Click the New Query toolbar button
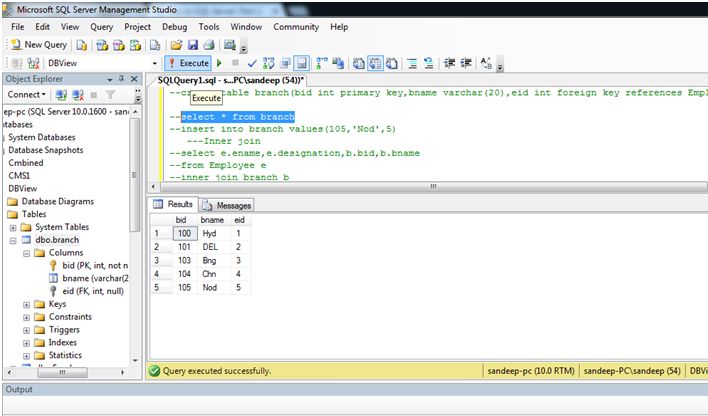The image size is (708, 416). (x=40, y=45)
